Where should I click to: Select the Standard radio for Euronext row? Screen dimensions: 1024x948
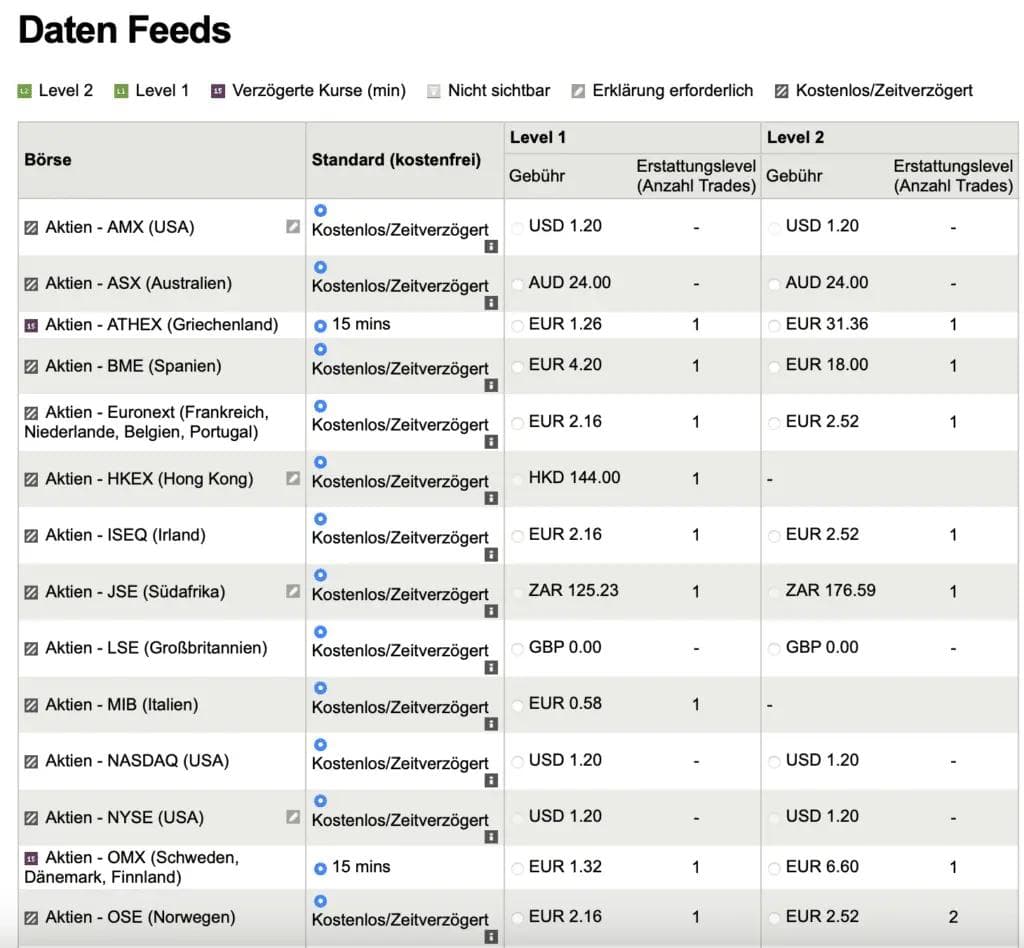click(x=320, y=406)
